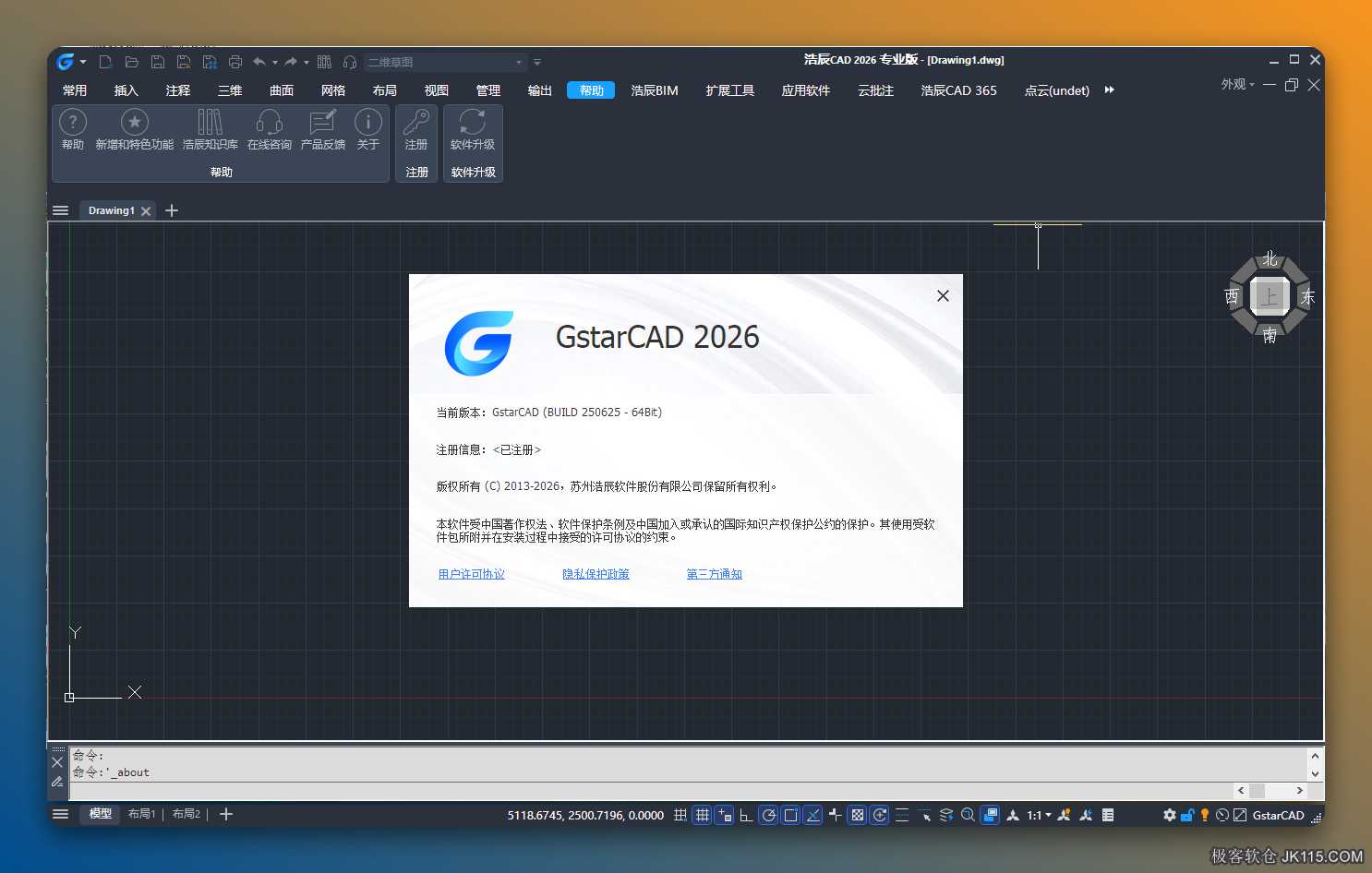
Task: Toggle polar tracking in status bar
Action: pyautogui.click(x=768, y=815)
